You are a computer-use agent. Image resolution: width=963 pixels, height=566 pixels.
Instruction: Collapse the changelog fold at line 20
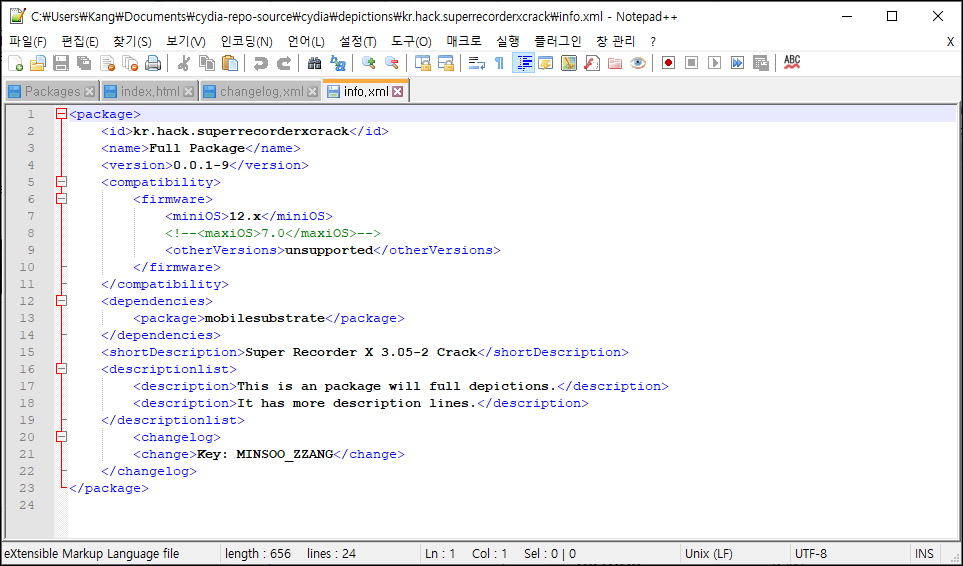pos(61,437)
